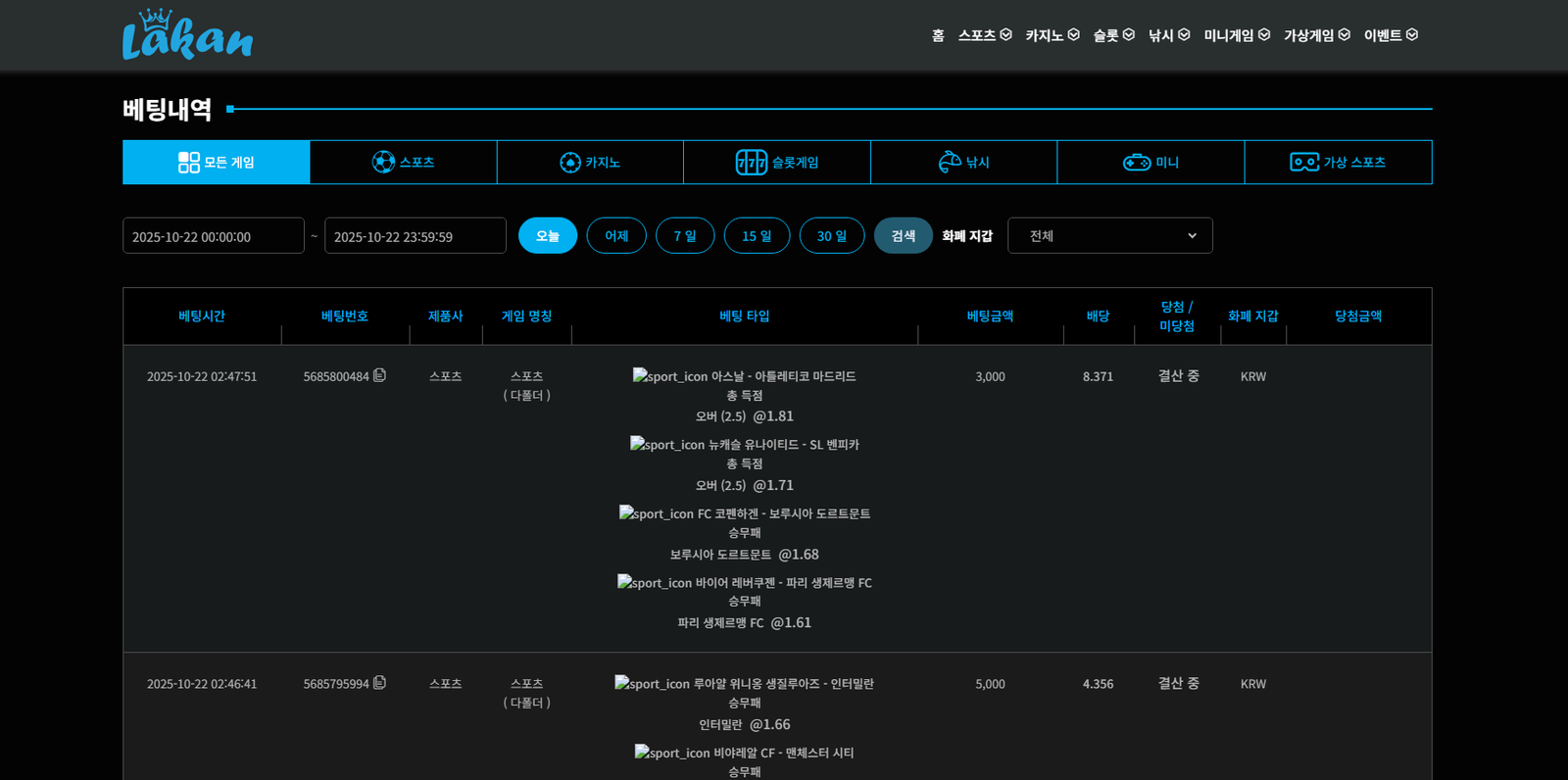The image size is (1568, 780).
Task: Open the 화폐 지갑 전체 dropdown
Action: [1109, 236]
